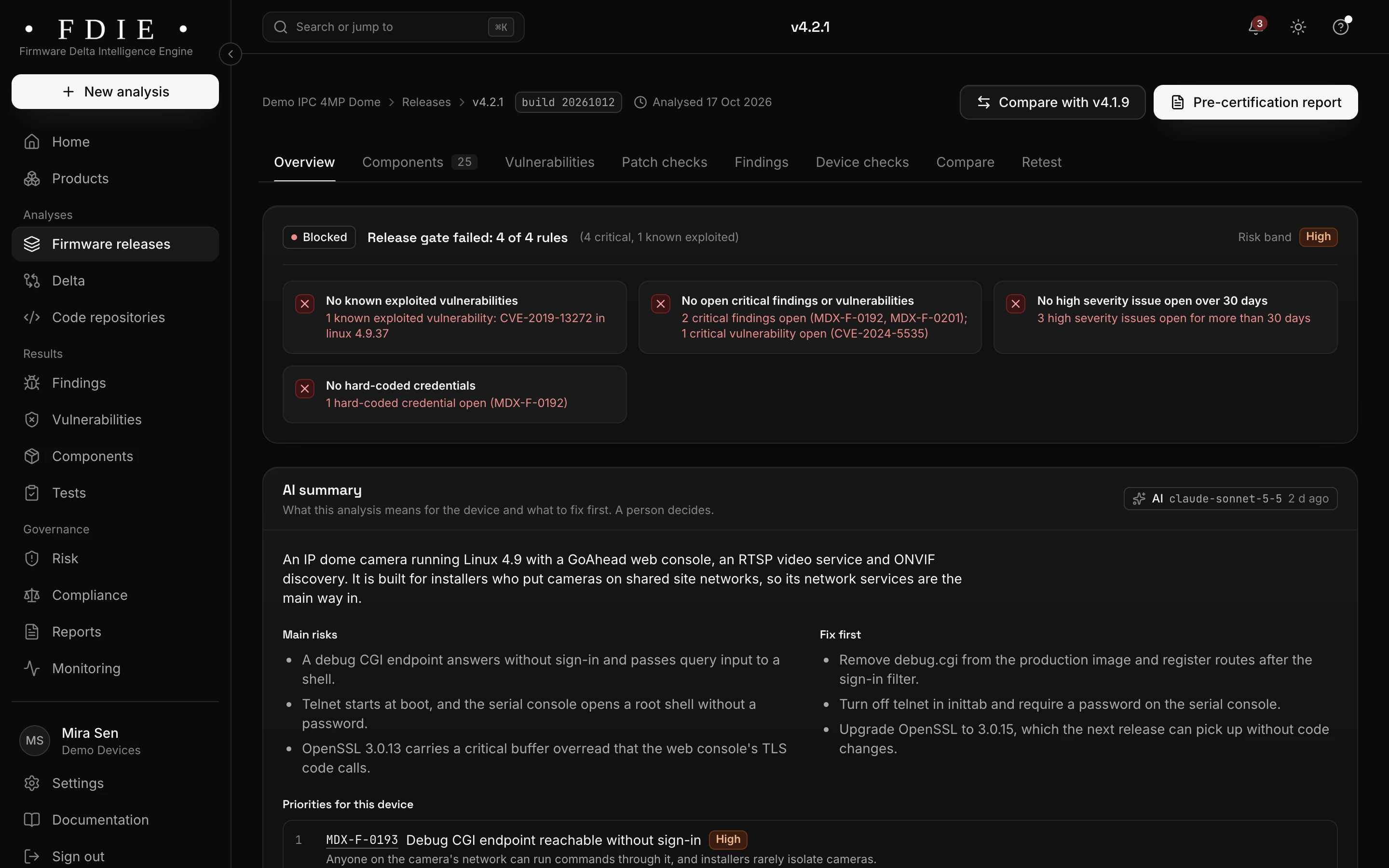Collapse the sidebar with the chevron button
The image size is (1389, 868).
click(230, 54)
